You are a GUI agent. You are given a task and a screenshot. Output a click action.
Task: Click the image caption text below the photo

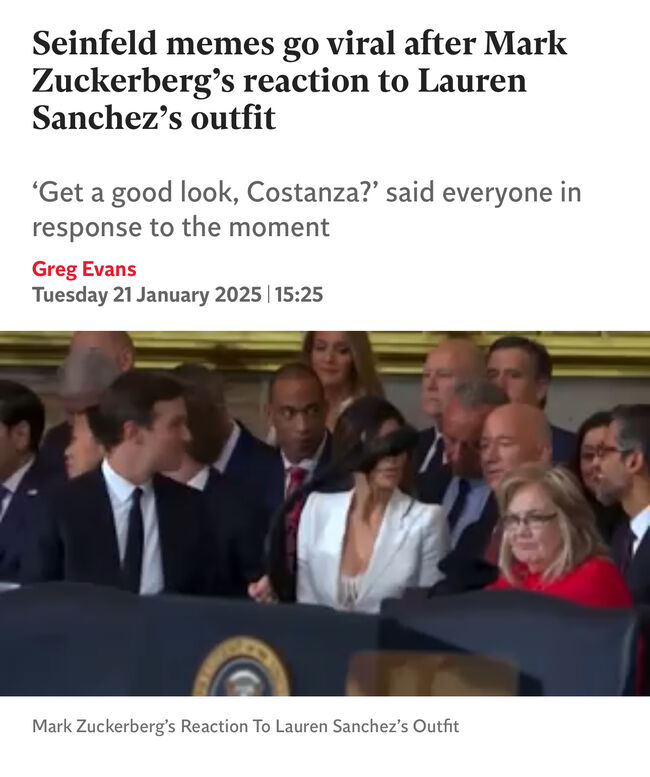click(246, 726)
